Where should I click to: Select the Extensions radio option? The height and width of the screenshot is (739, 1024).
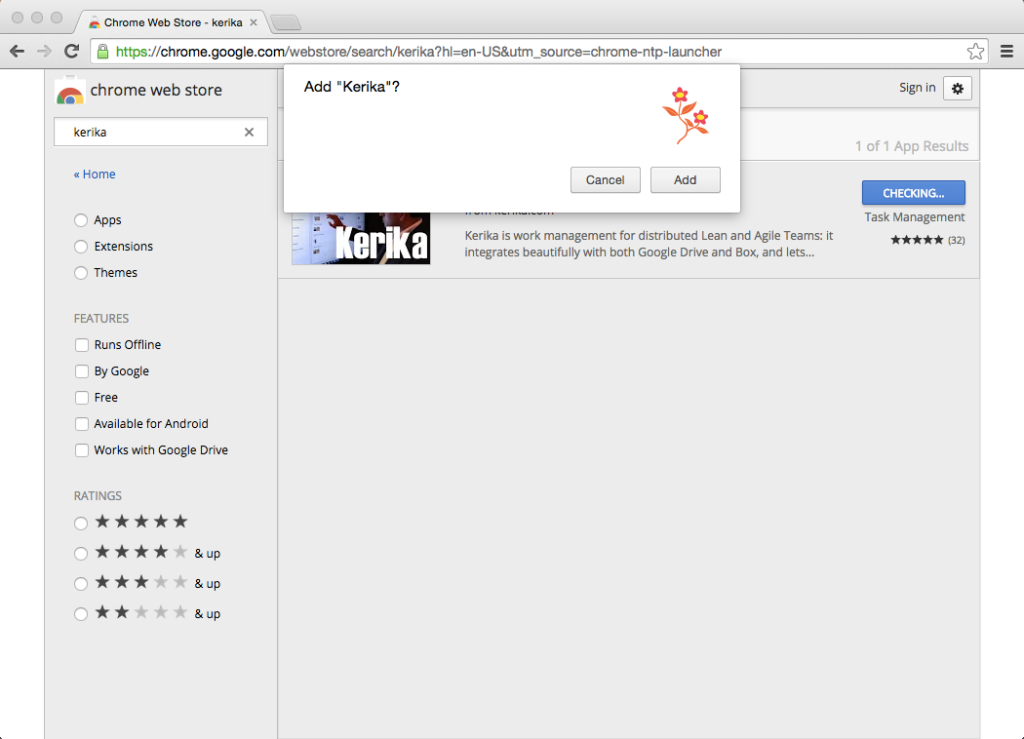81,246
